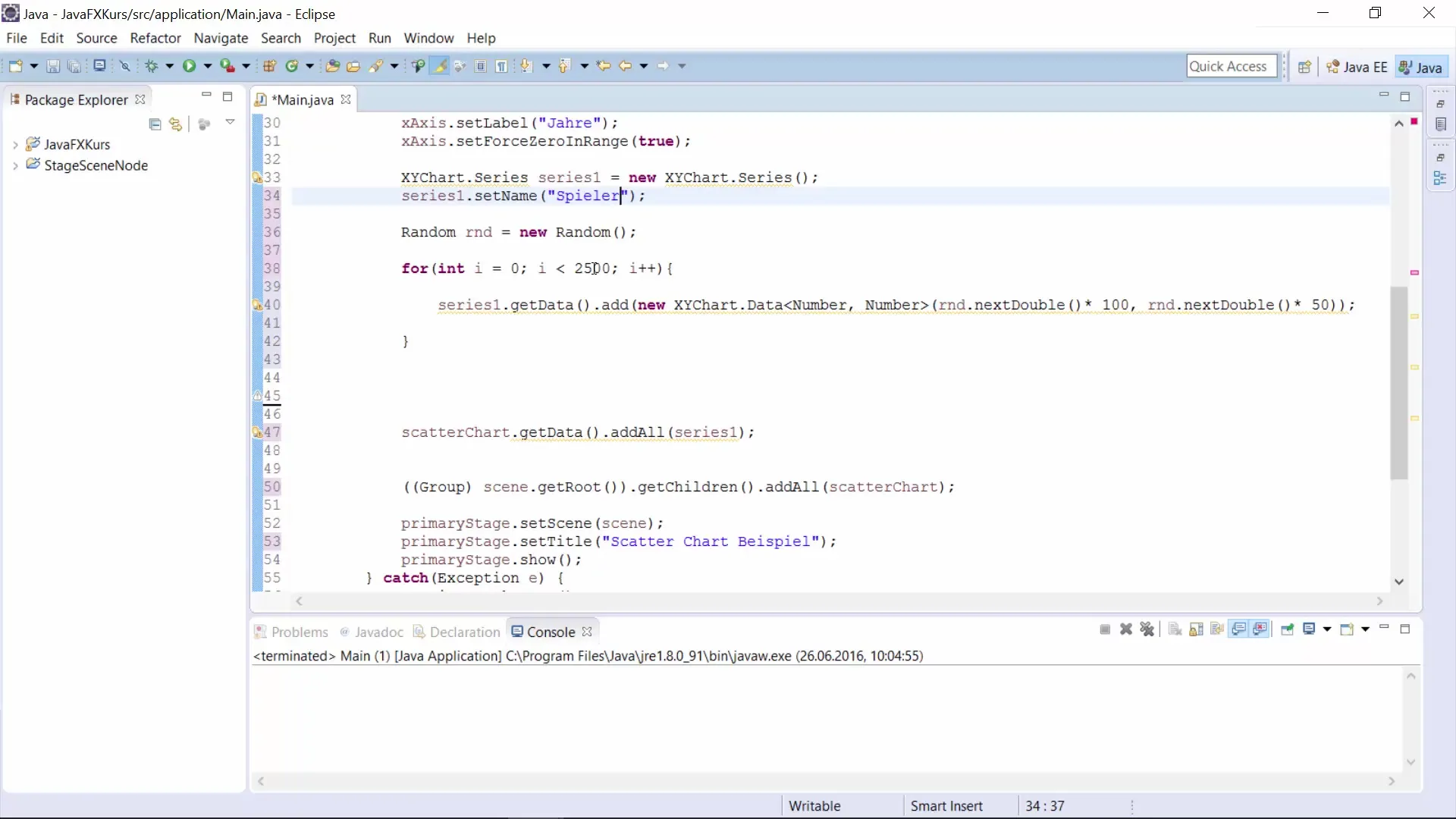Open the Navigate menu

point(221,38)
